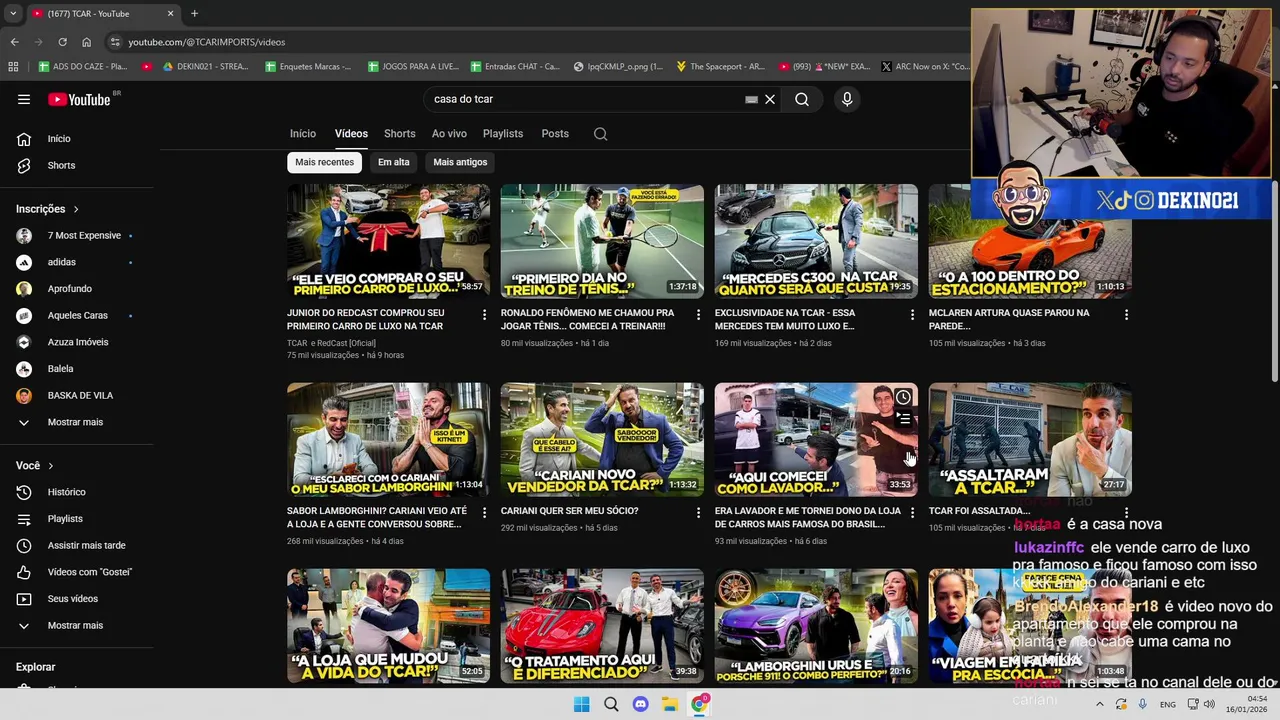Image resolution: width=1280 pixels, height=720 pixels.
Task: Open the YouTube hamburger guide menu
Action: 24,99
